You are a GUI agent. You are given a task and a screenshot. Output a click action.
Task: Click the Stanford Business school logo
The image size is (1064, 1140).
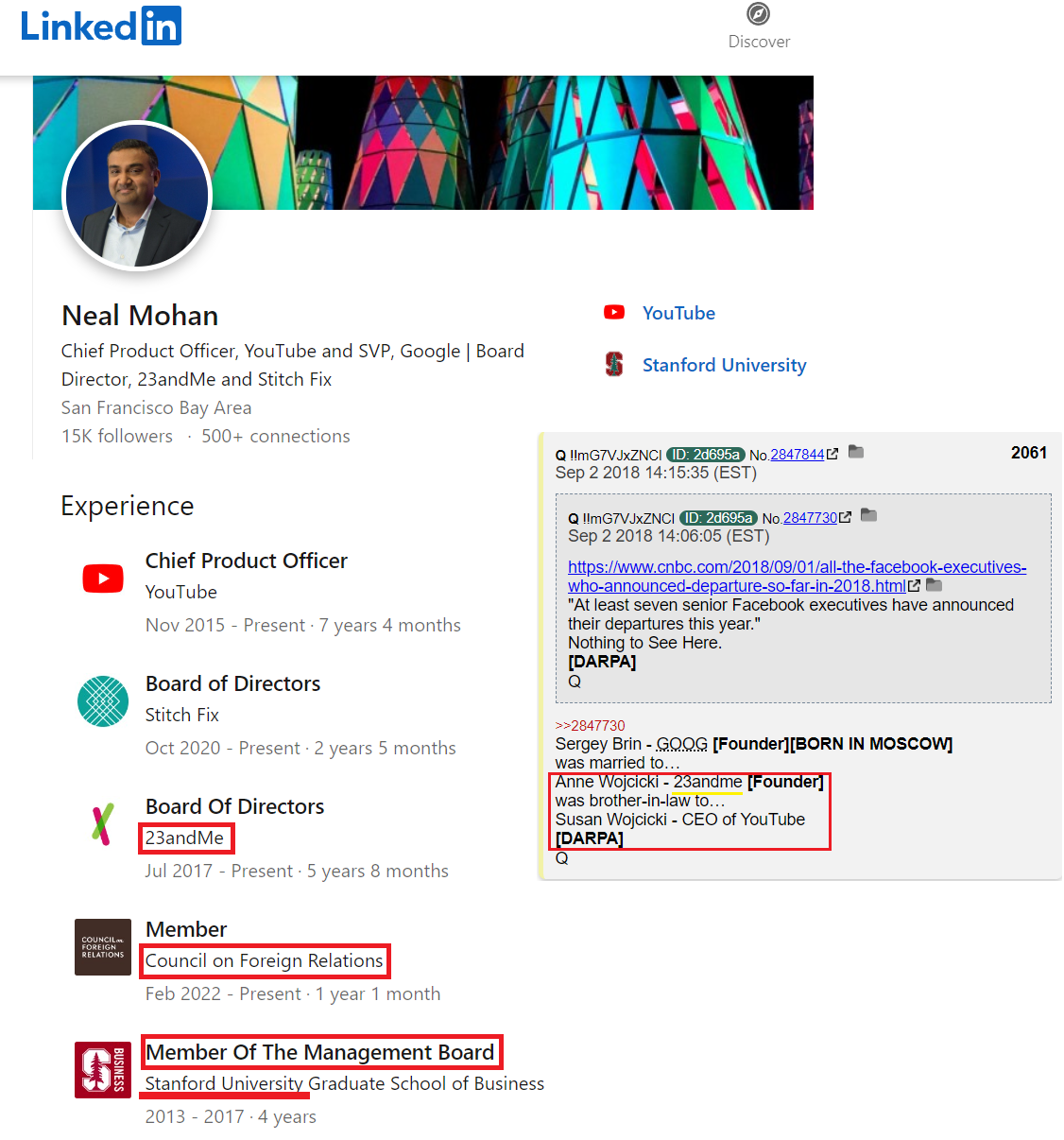coord(103,1070)
